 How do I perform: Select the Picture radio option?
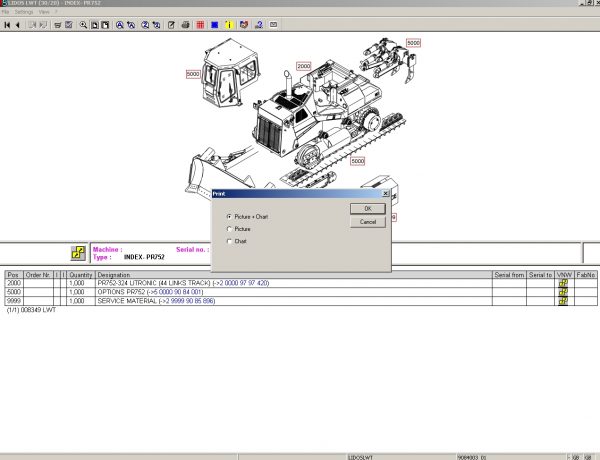coord(229,229)
